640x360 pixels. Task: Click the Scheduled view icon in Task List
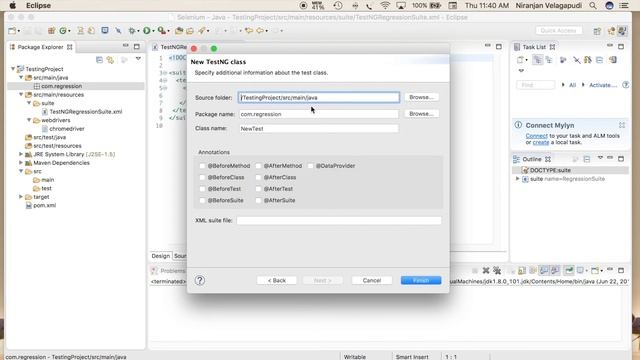(x=549, y=60)
